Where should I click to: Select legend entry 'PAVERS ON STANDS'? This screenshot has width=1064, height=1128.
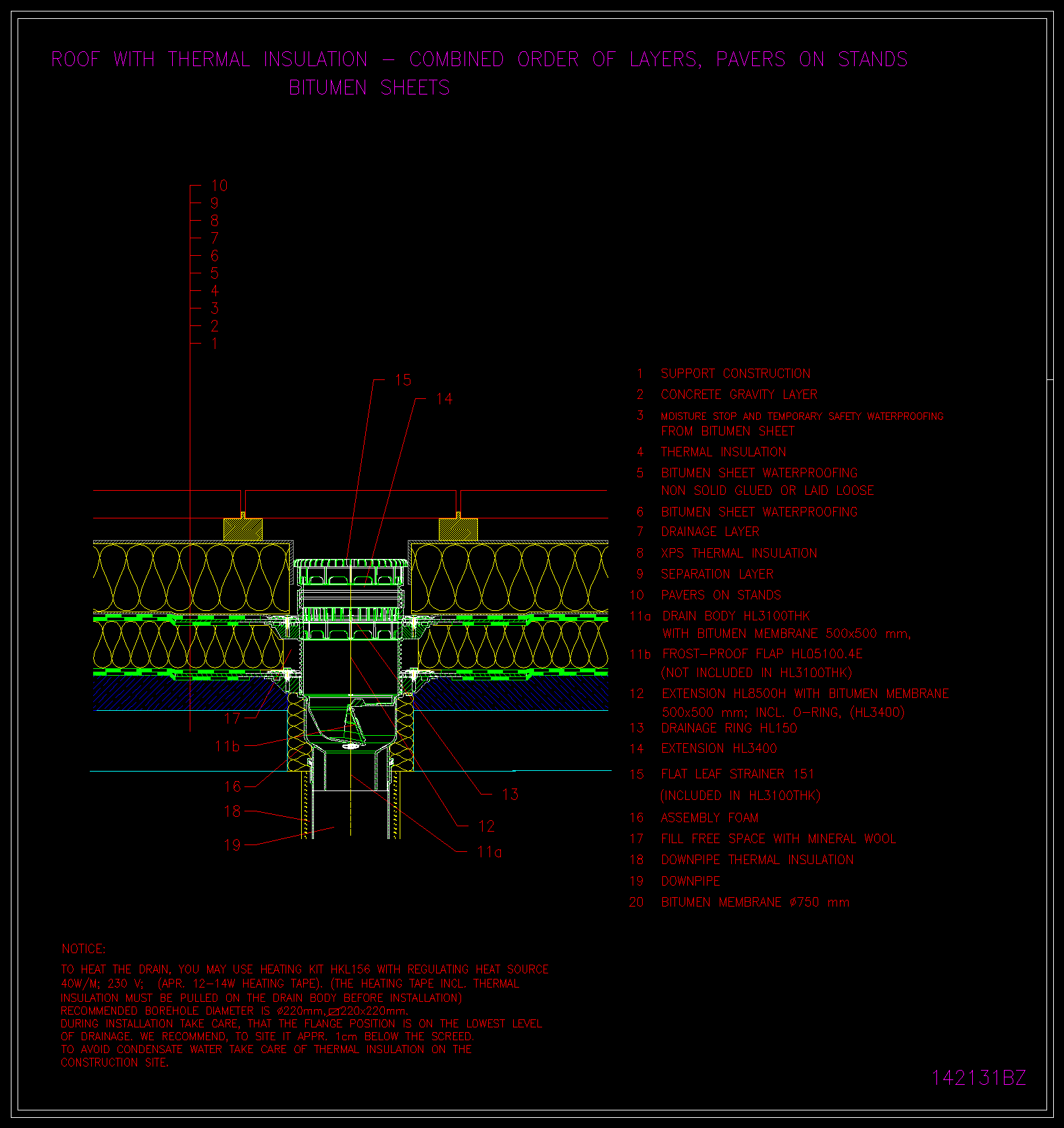721,595
